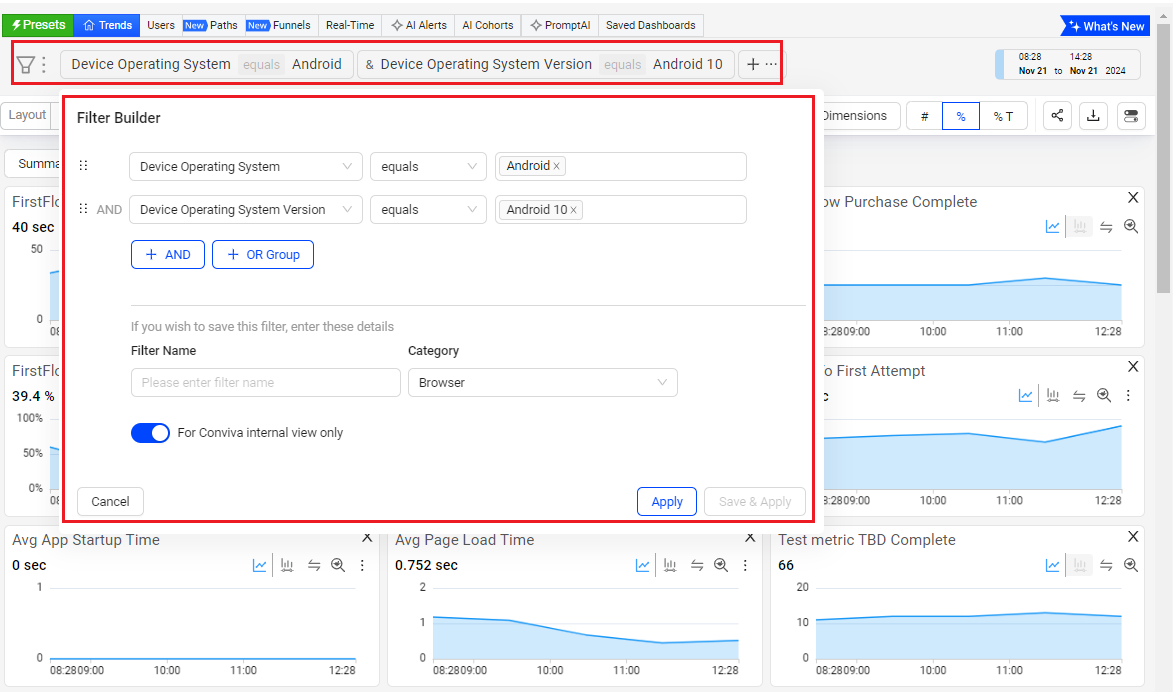Open the zoom magnifier on Avg Page Load Time

coord(721,565)
